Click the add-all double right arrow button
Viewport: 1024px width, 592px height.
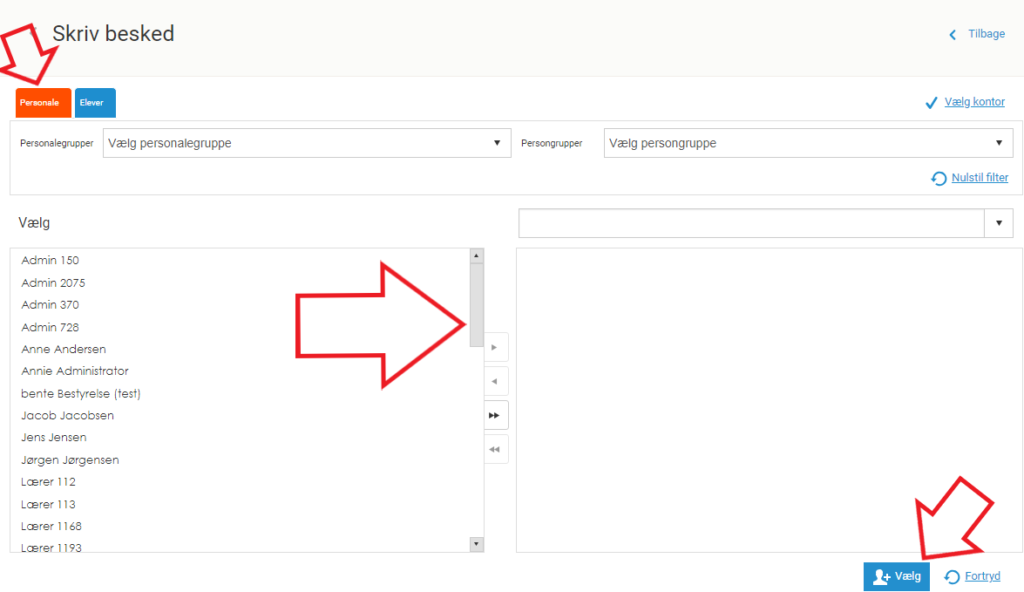tap(495, 416)
